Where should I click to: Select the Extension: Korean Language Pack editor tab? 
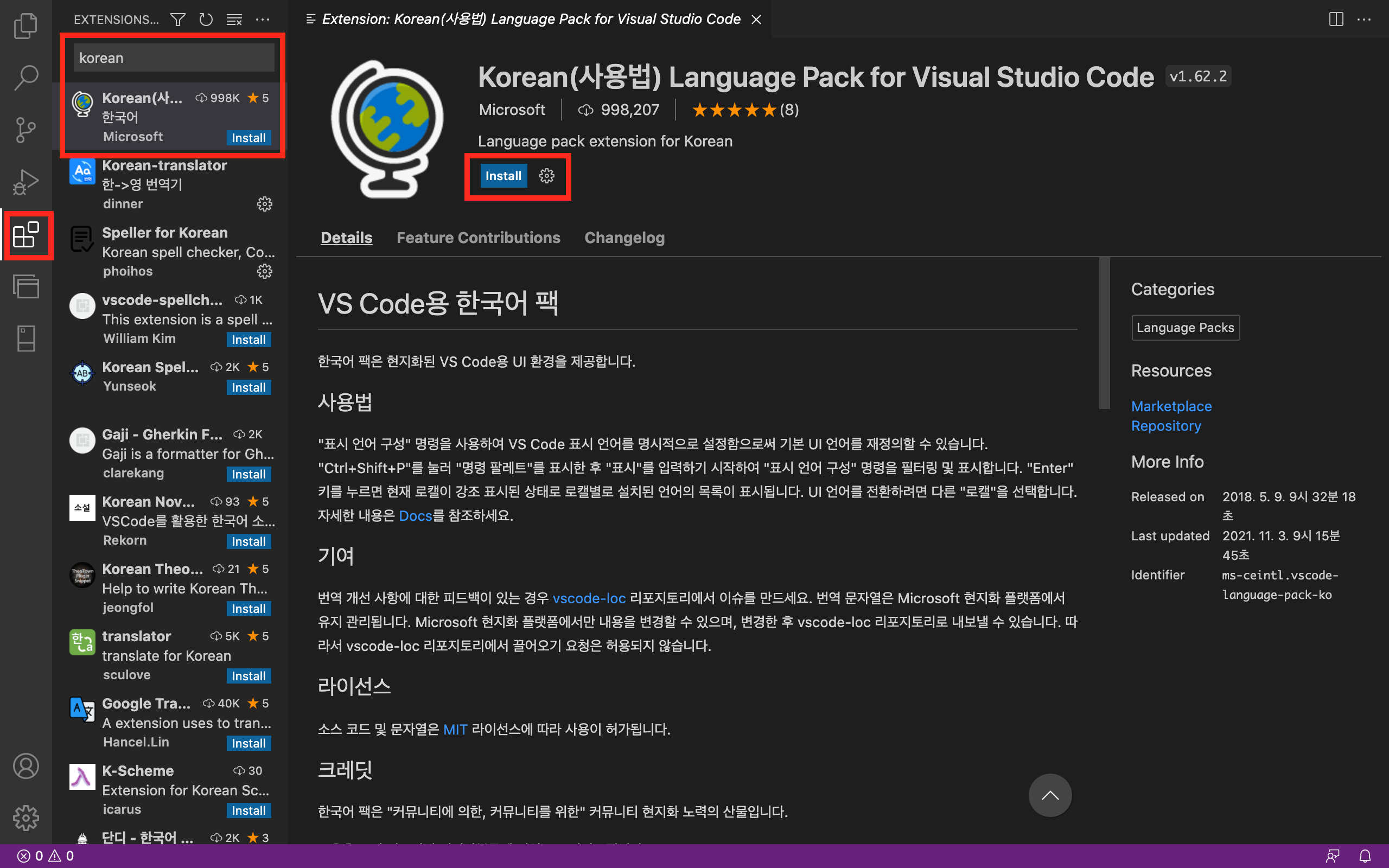coord(531,19)
